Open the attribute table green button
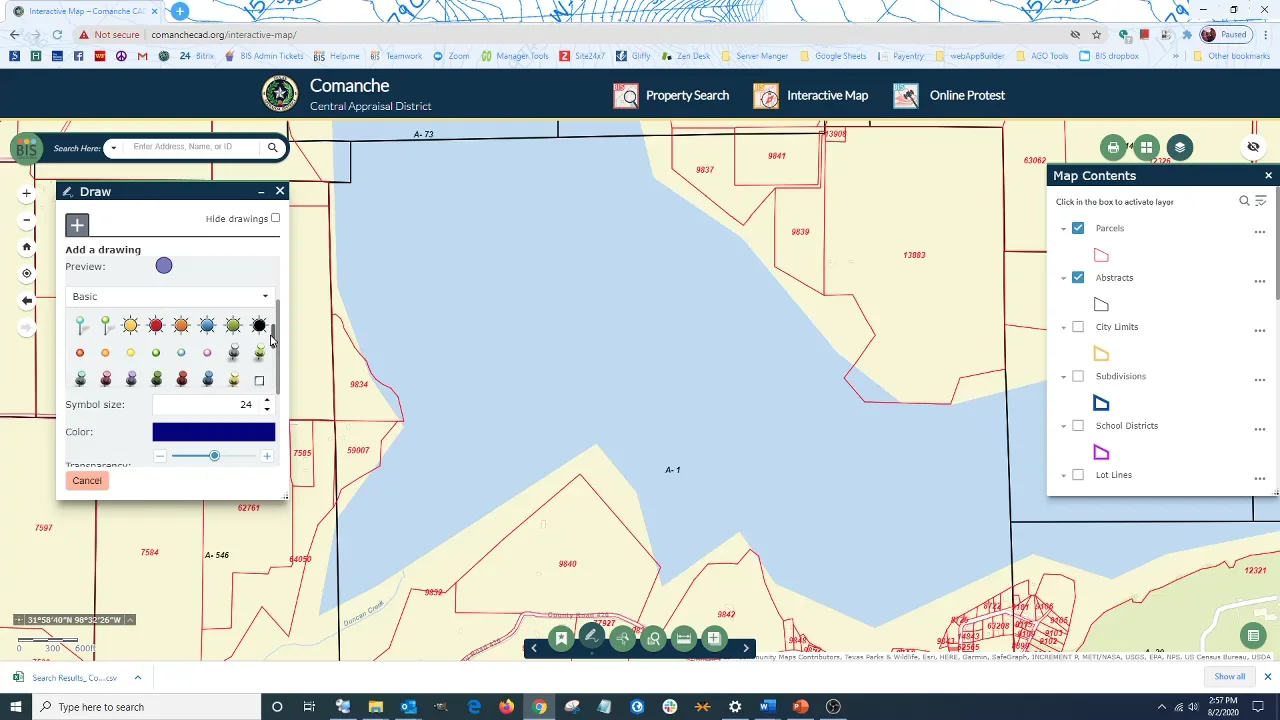 click(1252, 635)
